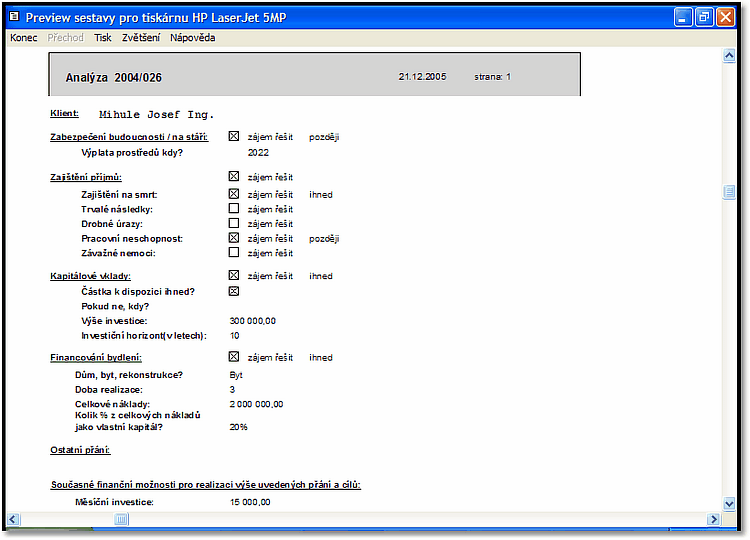Open the Konec menu
Viewport: 750px width, 540px height.
click(23, 38)
